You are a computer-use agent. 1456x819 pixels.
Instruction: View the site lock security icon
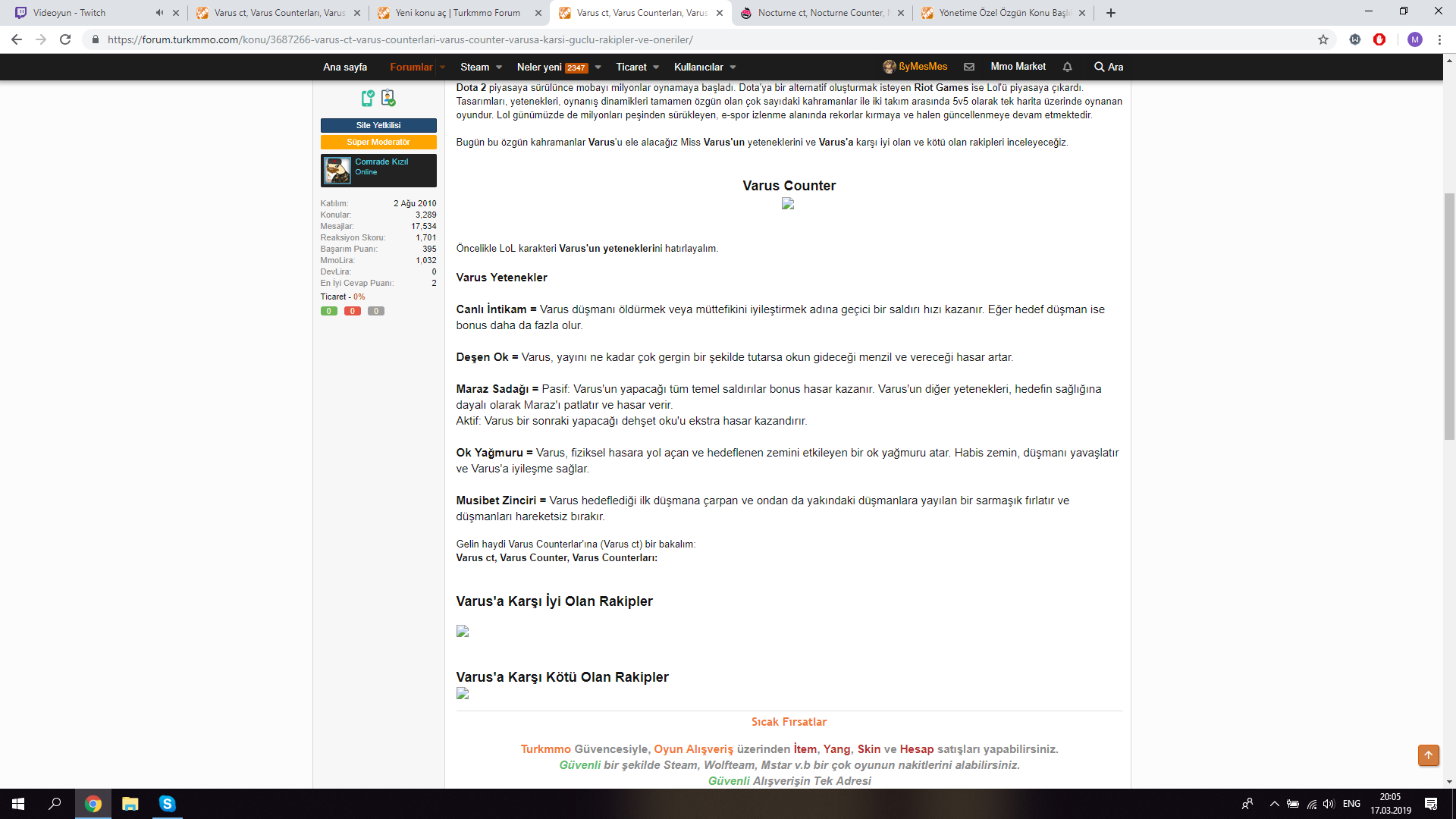point(95,39)
